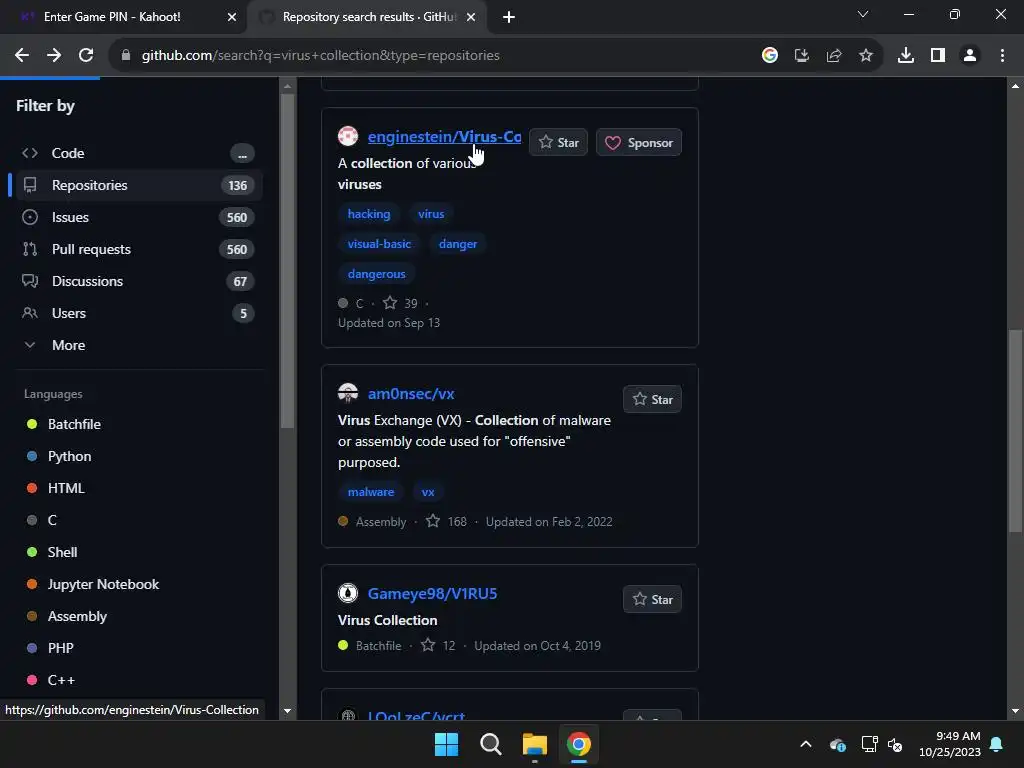Go forward using browser forward arrow
1024x768 pixels.
coord(54,56)
